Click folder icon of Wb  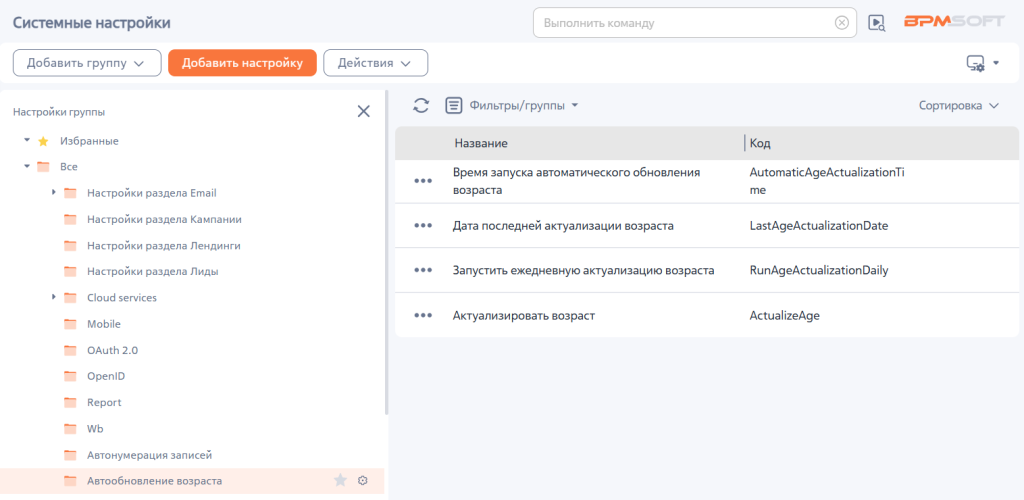(70, 429)
